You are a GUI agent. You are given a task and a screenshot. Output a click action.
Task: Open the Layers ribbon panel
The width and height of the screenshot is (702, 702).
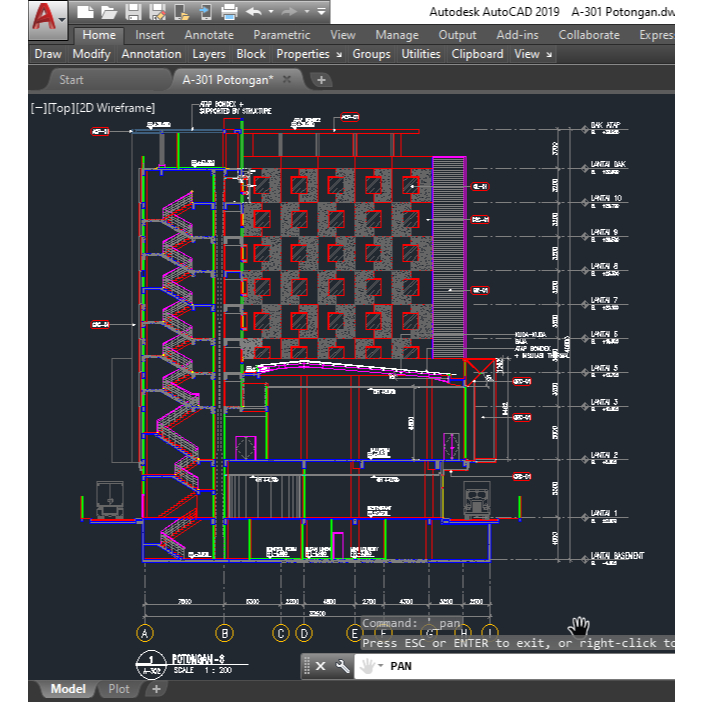click(x=209, y=54)
